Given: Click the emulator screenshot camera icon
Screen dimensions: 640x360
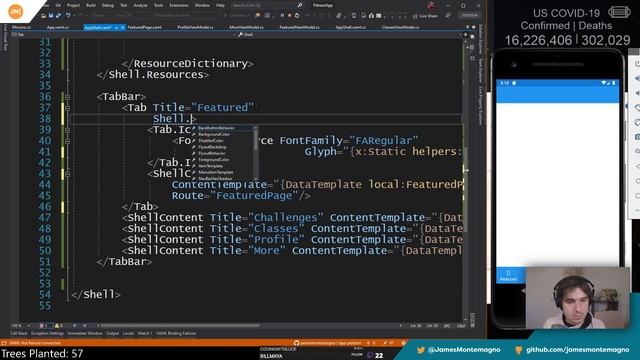Looking at the screenshot, I should tap(637, 137).
